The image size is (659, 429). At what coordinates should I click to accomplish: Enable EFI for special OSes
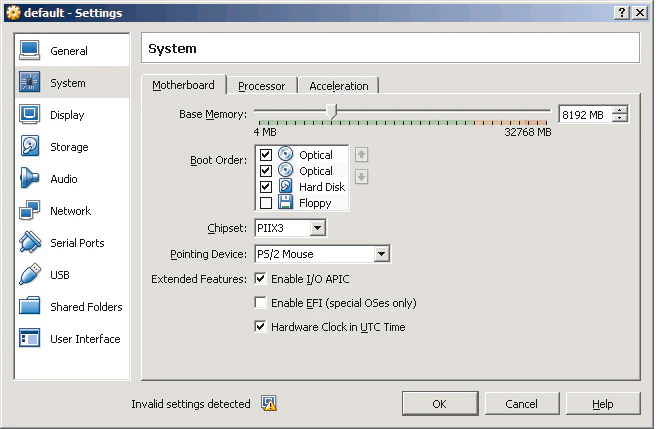[x=261, y=303]
